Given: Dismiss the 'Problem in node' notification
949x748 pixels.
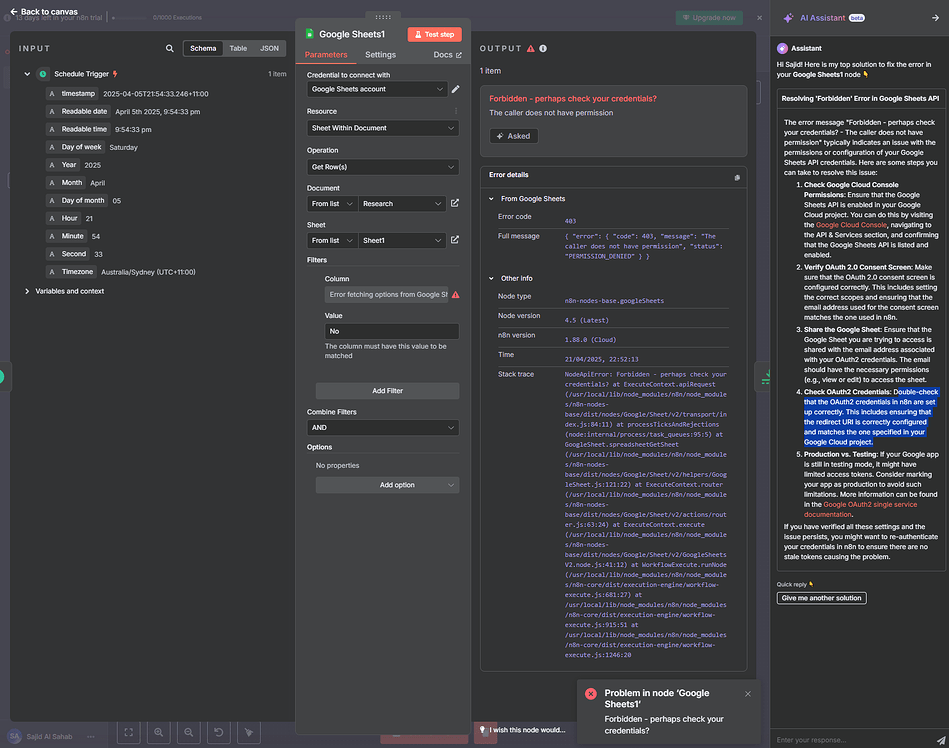Looking at the screenshot, I should [x=747, y=693].
